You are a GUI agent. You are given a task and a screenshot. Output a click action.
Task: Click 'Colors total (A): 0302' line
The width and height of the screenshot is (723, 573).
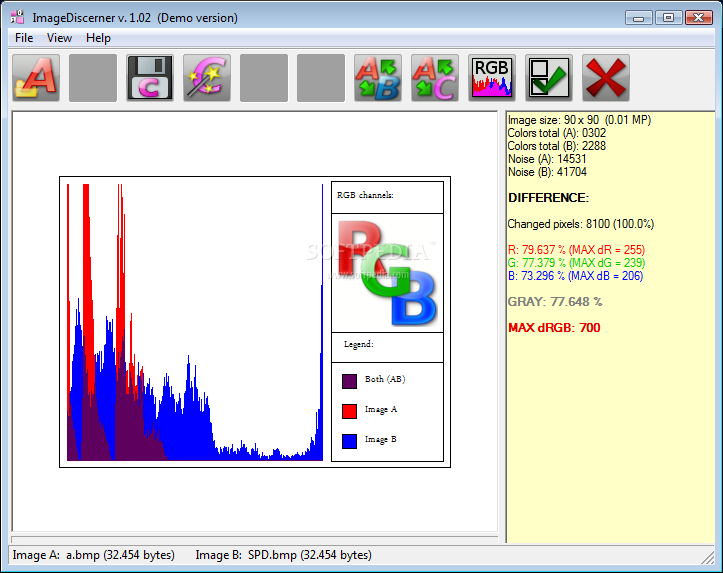(x=557, y=133)
